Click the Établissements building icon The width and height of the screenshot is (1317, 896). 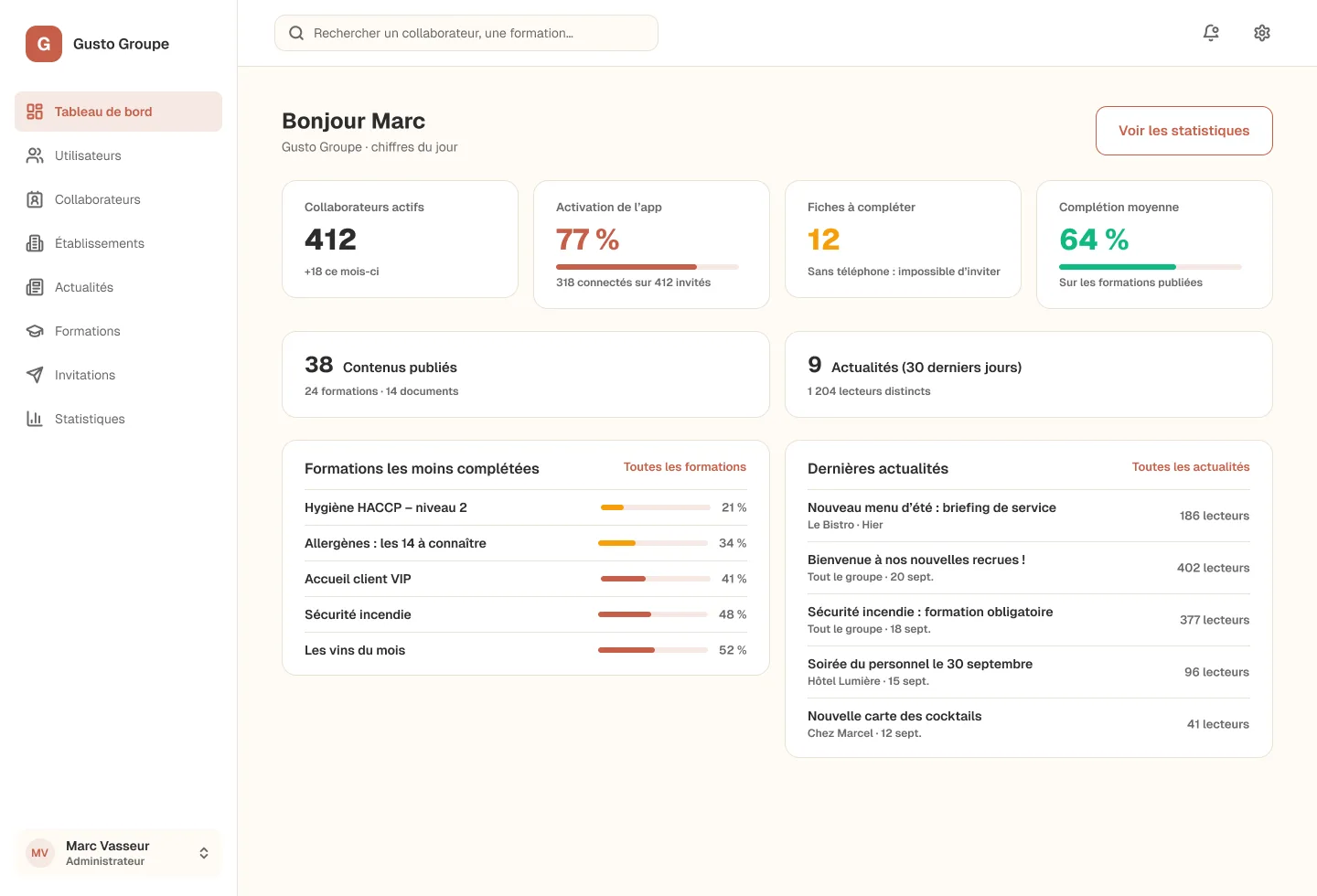[35, 243]
